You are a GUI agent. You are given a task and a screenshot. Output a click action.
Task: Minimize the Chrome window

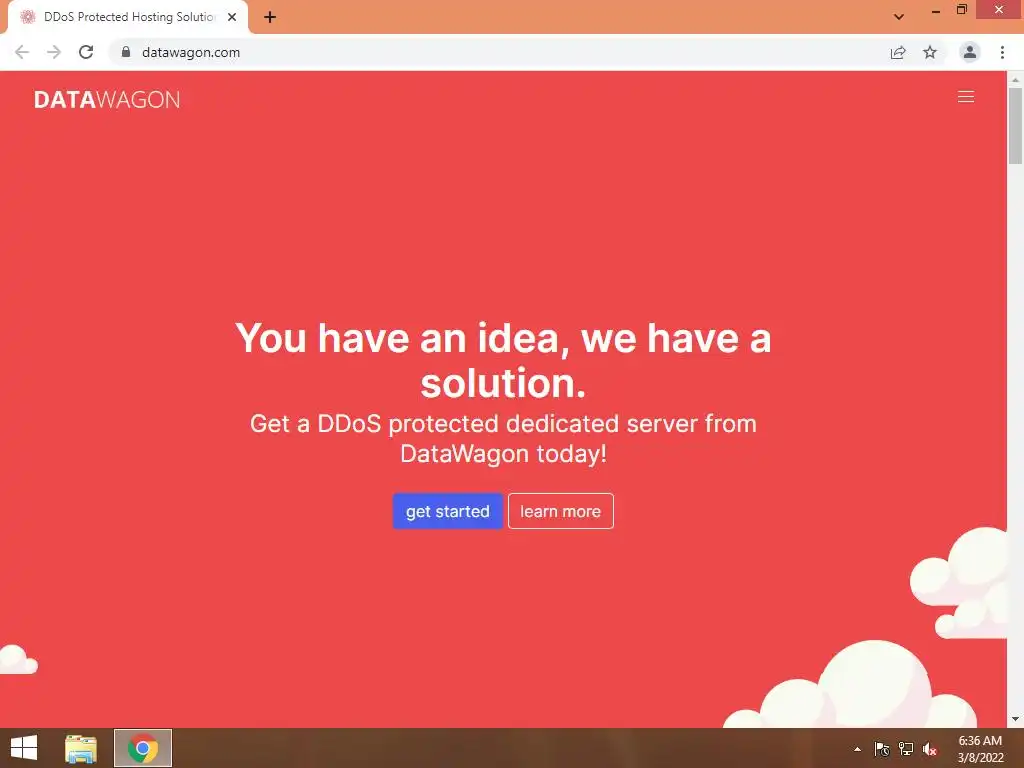[x=935, y=11]
